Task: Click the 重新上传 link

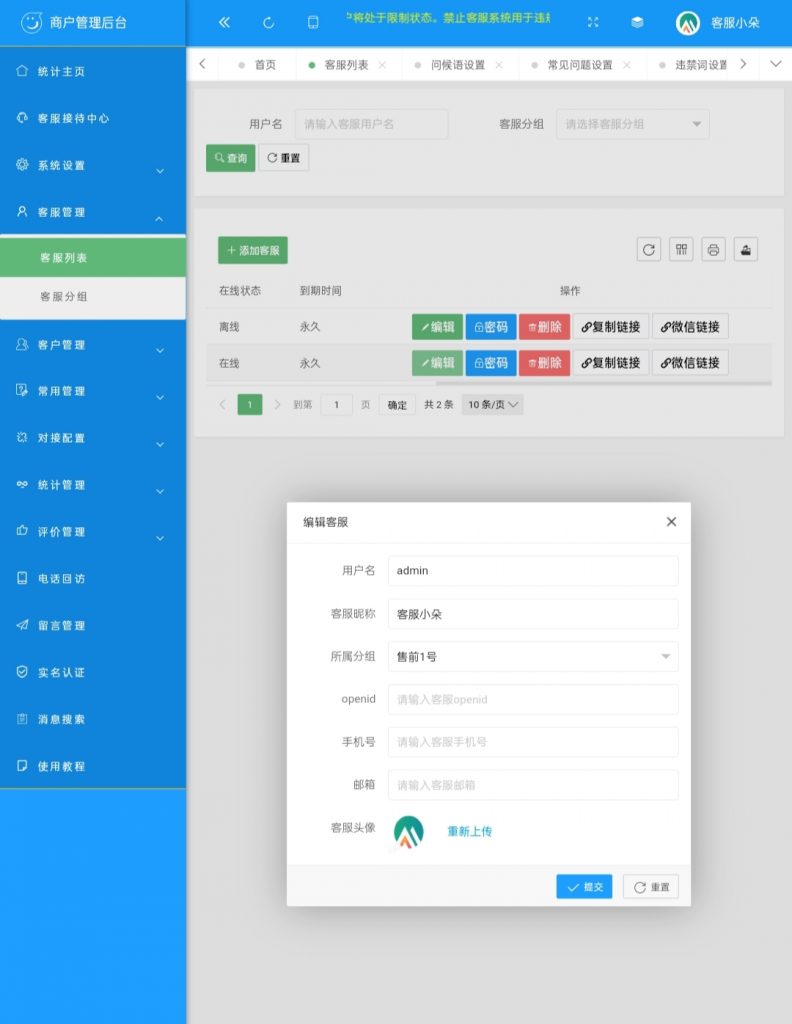Action: click(x=469, y=832)
